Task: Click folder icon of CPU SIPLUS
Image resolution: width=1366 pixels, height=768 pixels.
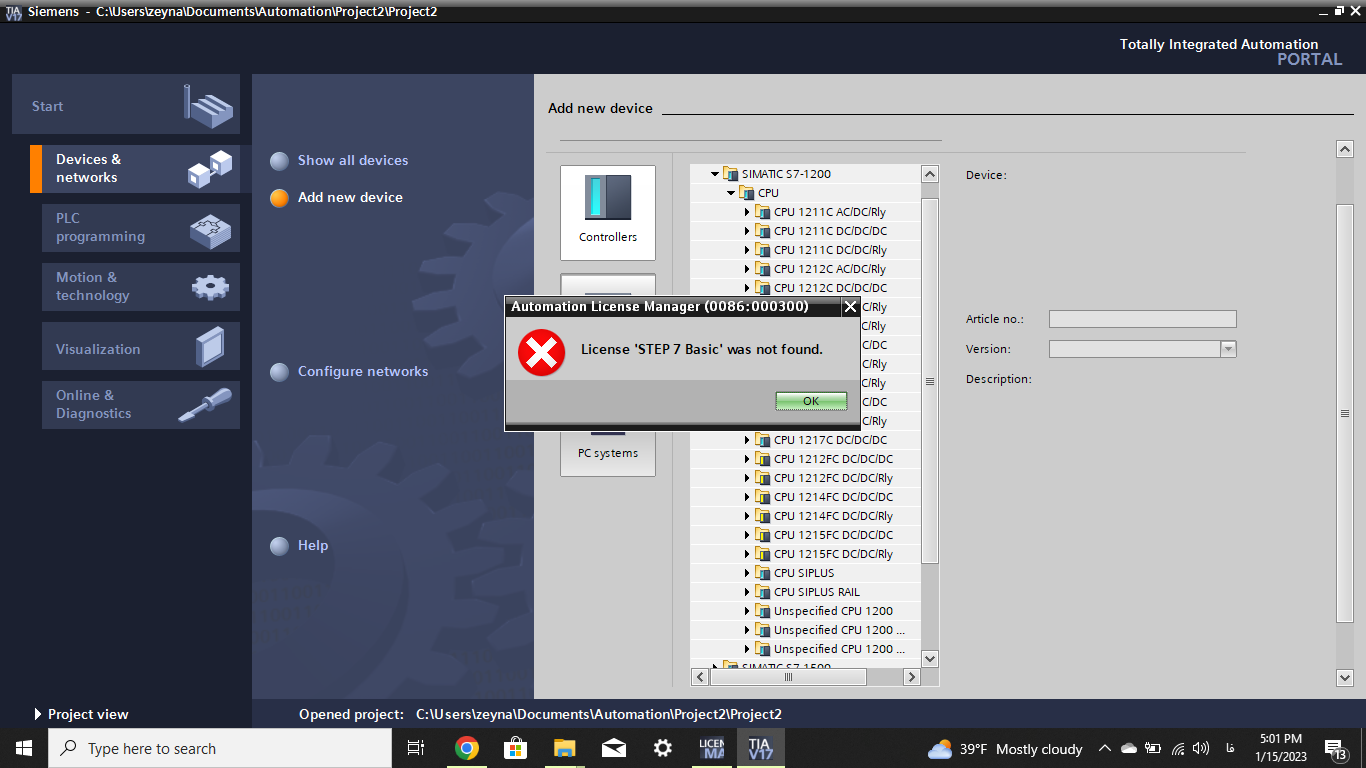Action: pos(763,573)
